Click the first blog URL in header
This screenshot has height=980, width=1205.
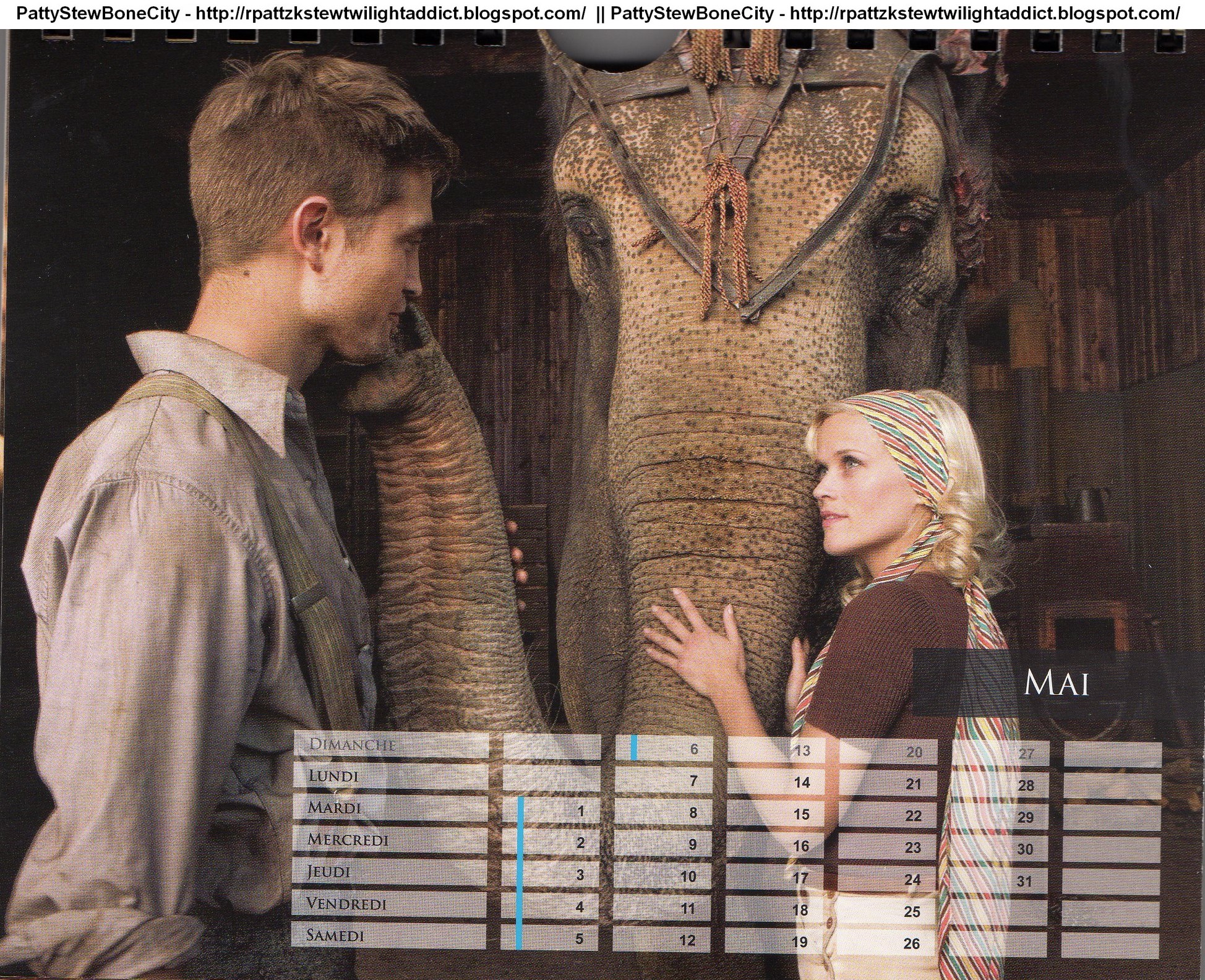point(390,14)
